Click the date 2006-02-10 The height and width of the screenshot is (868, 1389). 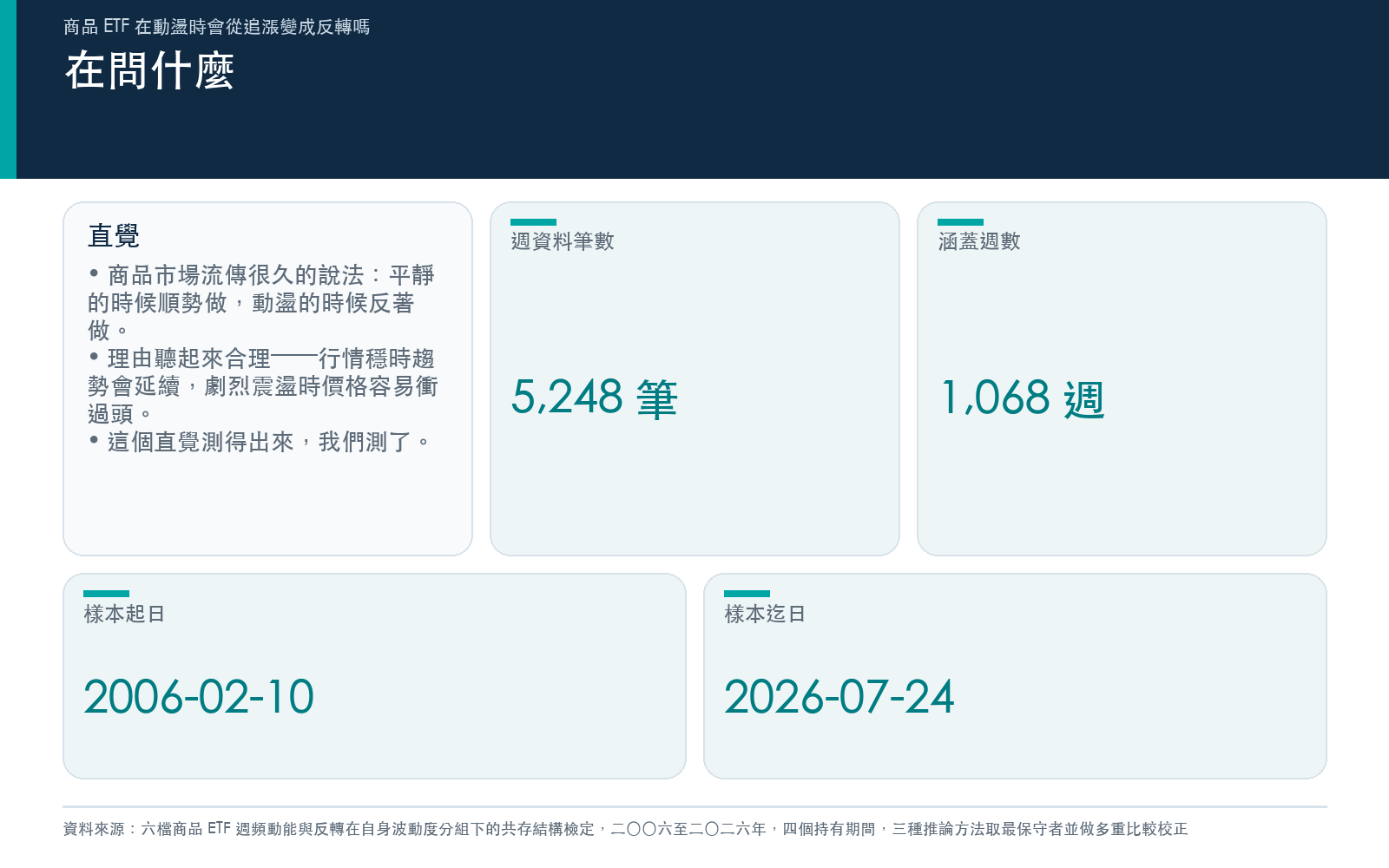pos(199,697)
